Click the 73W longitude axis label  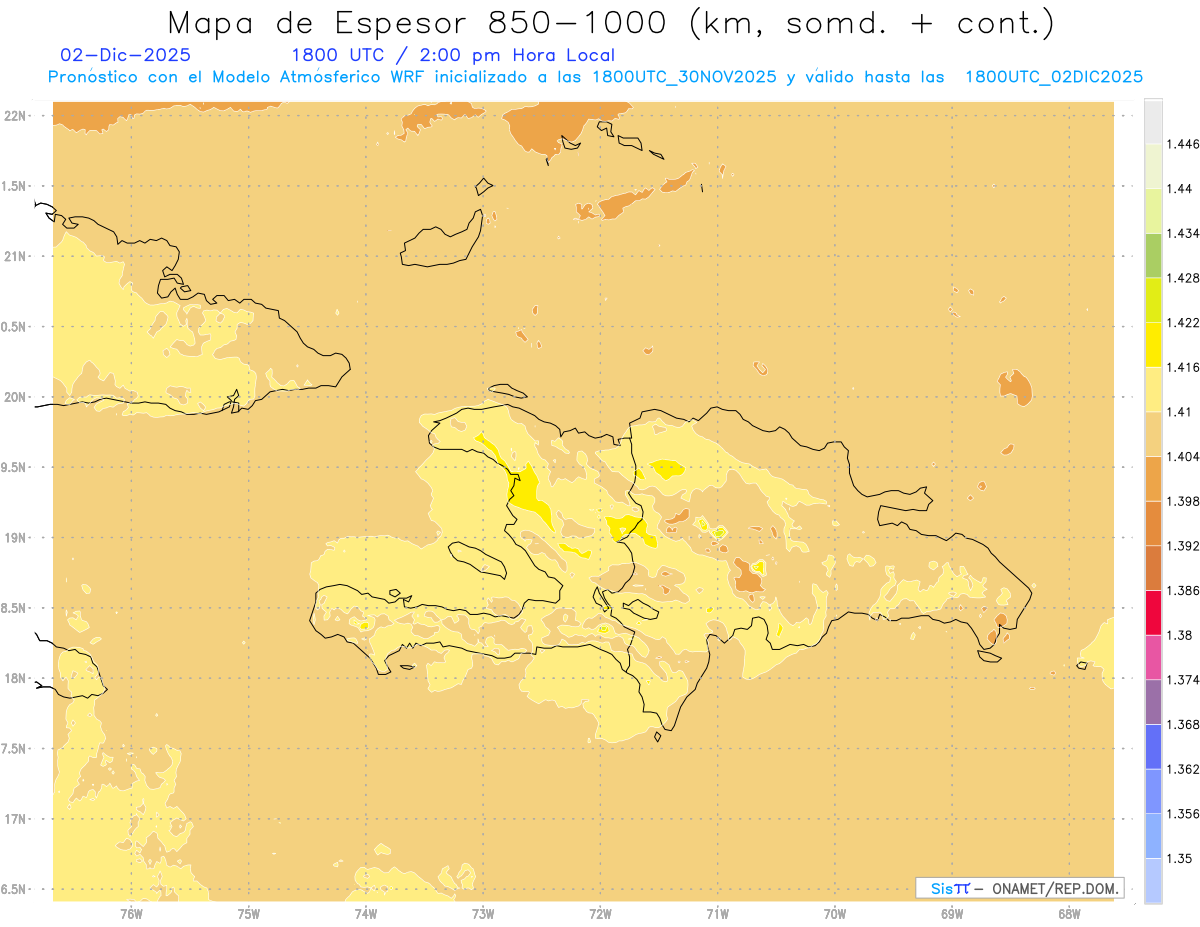pos(483,913)
